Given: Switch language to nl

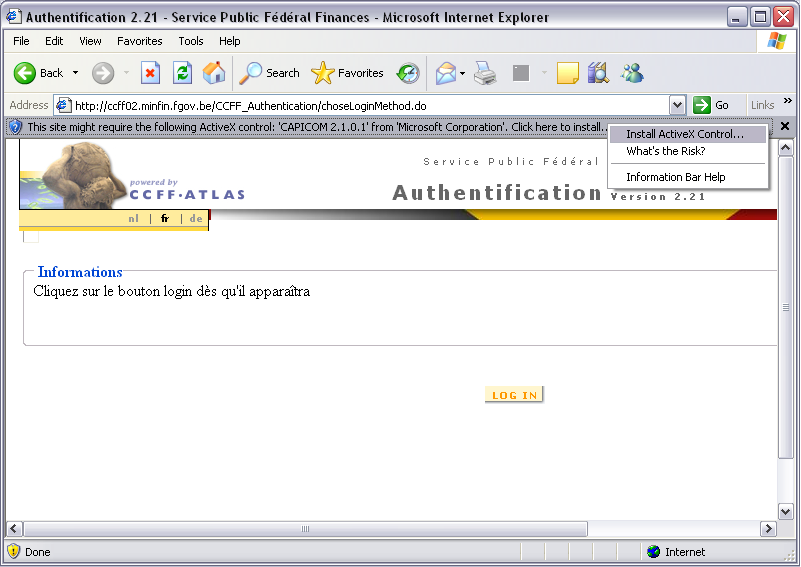Looking at the screenshot, I should click(133, 219).
